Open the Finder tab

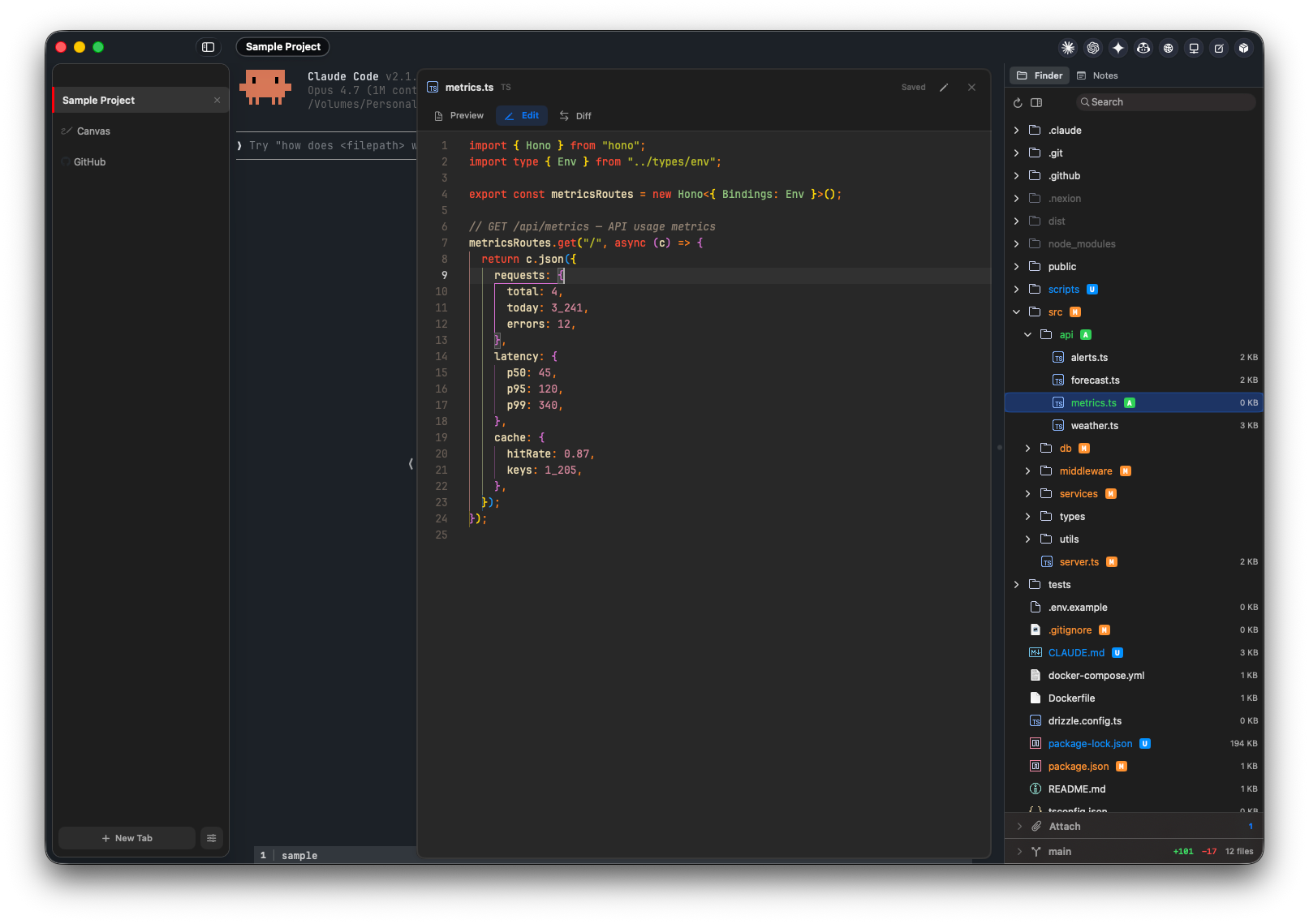tap(1040, 75)
